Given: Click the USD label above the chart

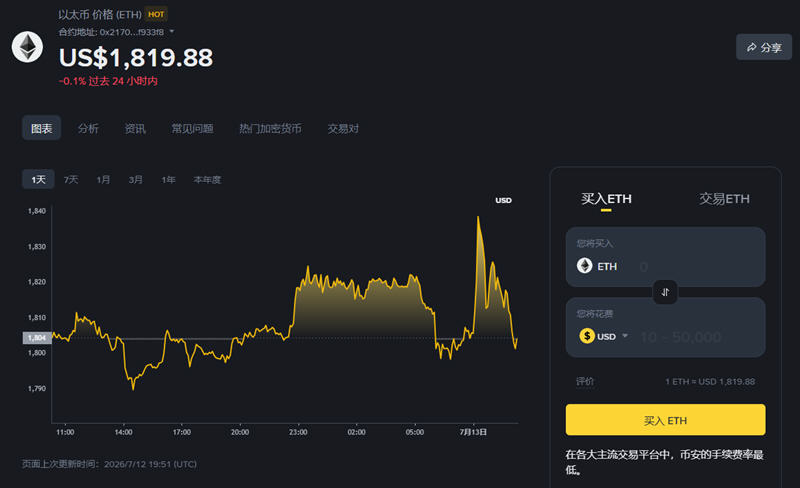Looking at the screenshot, I should [x=503, y=200].
